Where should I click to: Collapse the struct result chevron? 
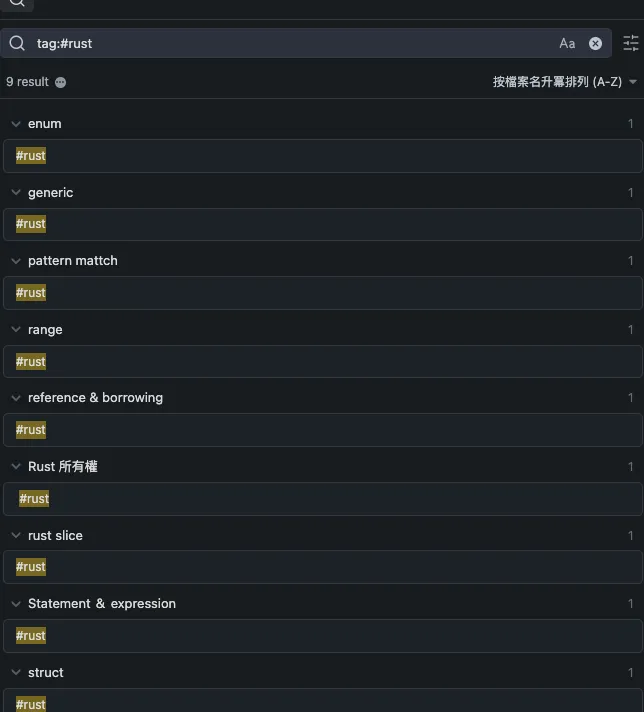click(15, 673)
